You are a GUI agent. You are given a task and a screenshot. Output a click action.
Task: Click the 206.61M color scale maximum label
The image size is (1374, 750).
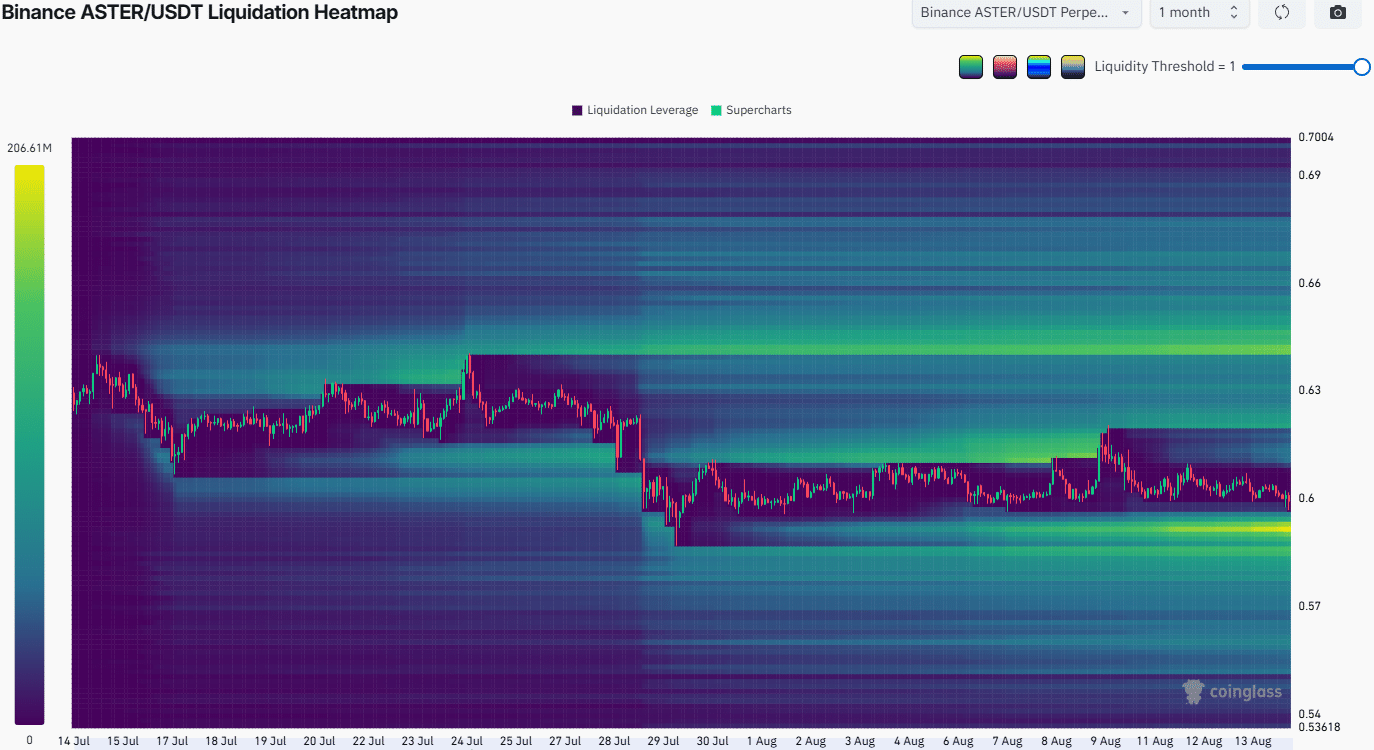[29, 148]
